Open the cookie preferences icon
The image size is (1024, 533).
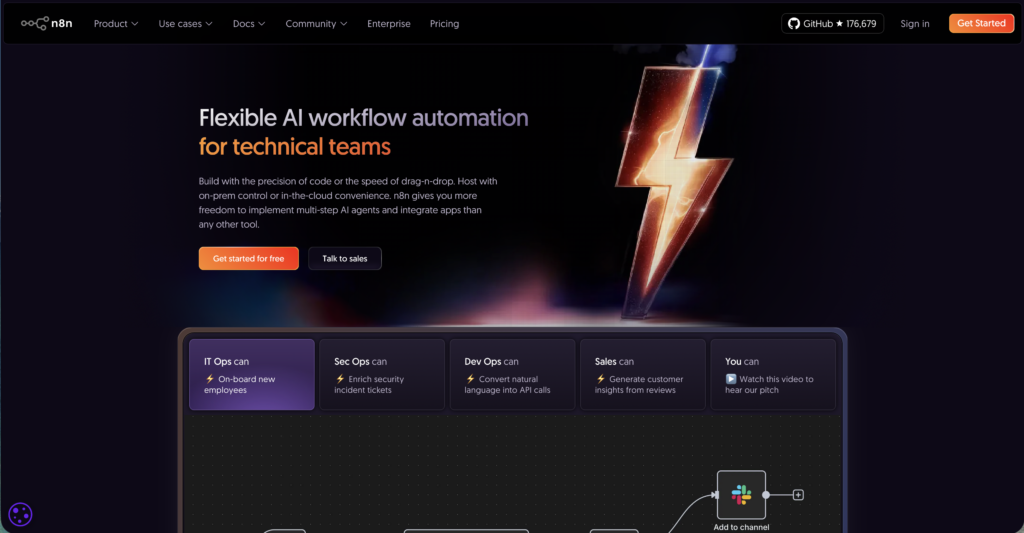(x=20, y=514)
